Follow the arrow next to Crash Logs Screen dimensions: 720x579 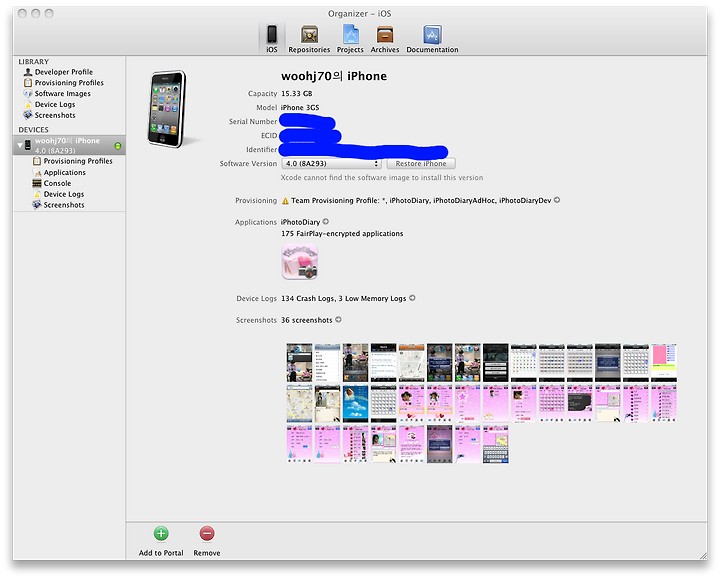412,298
